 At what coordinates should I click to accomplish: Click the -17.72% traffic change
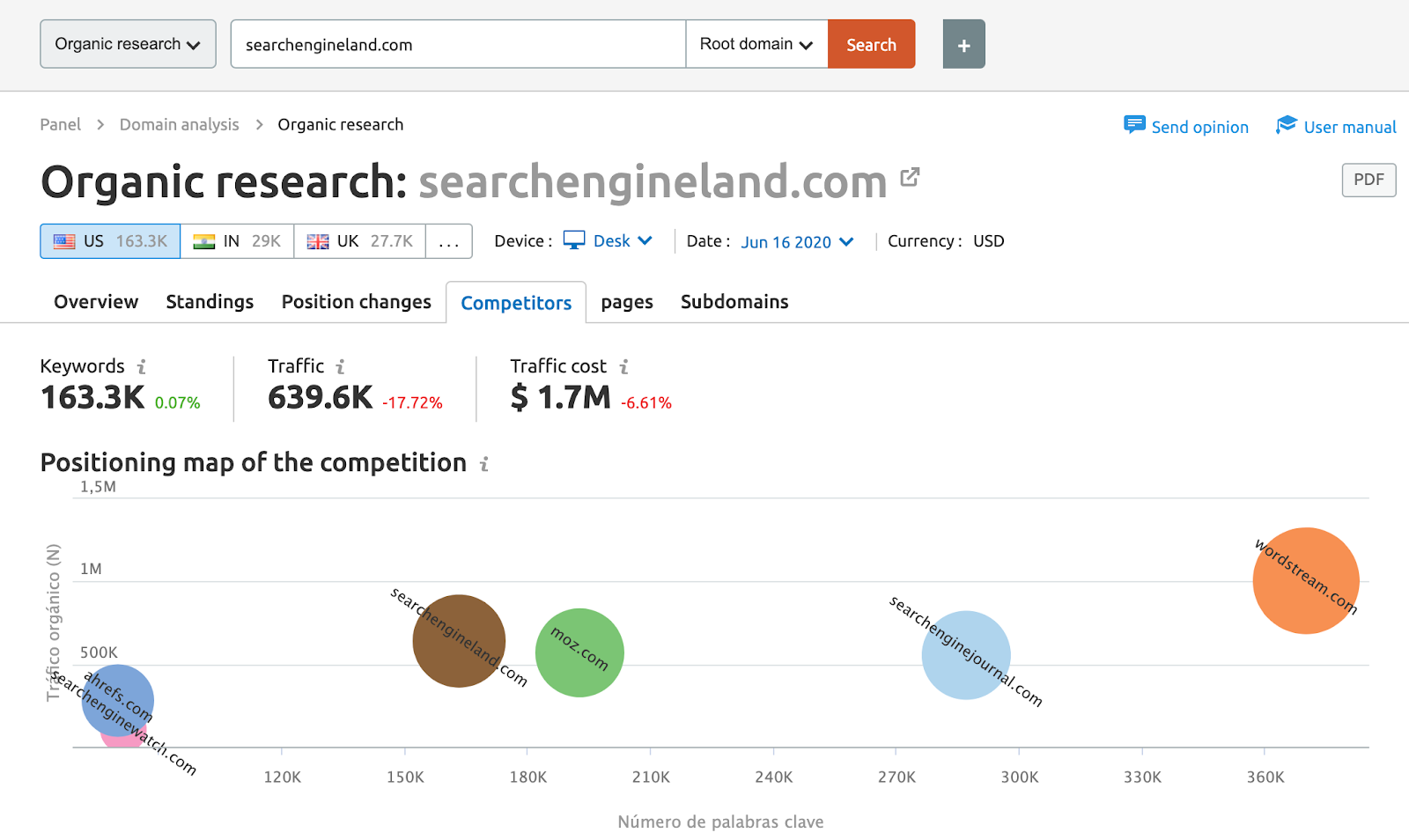pos(412,402)
